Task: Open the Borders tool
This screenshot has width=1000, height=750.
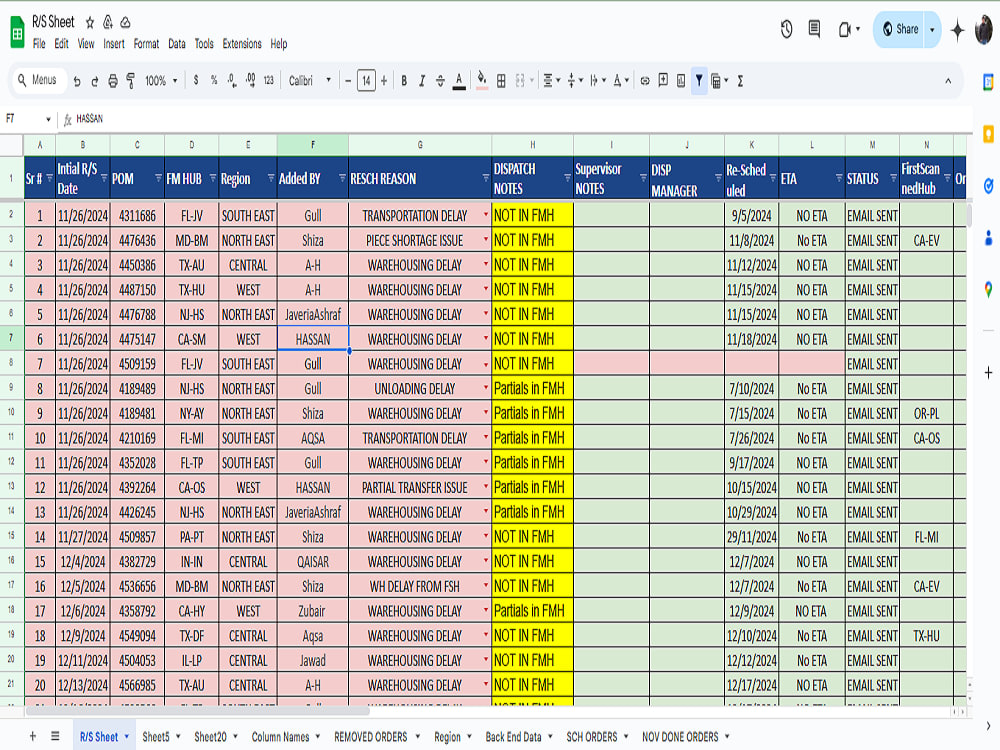Action: (x=501, y=81)
